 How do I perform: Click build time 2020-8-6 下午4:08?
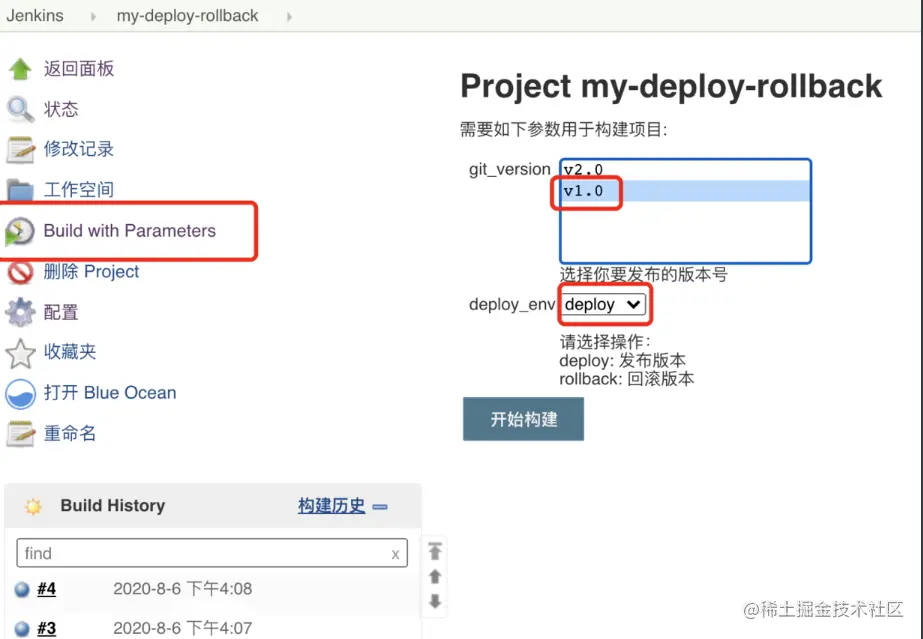pos(182,588)
